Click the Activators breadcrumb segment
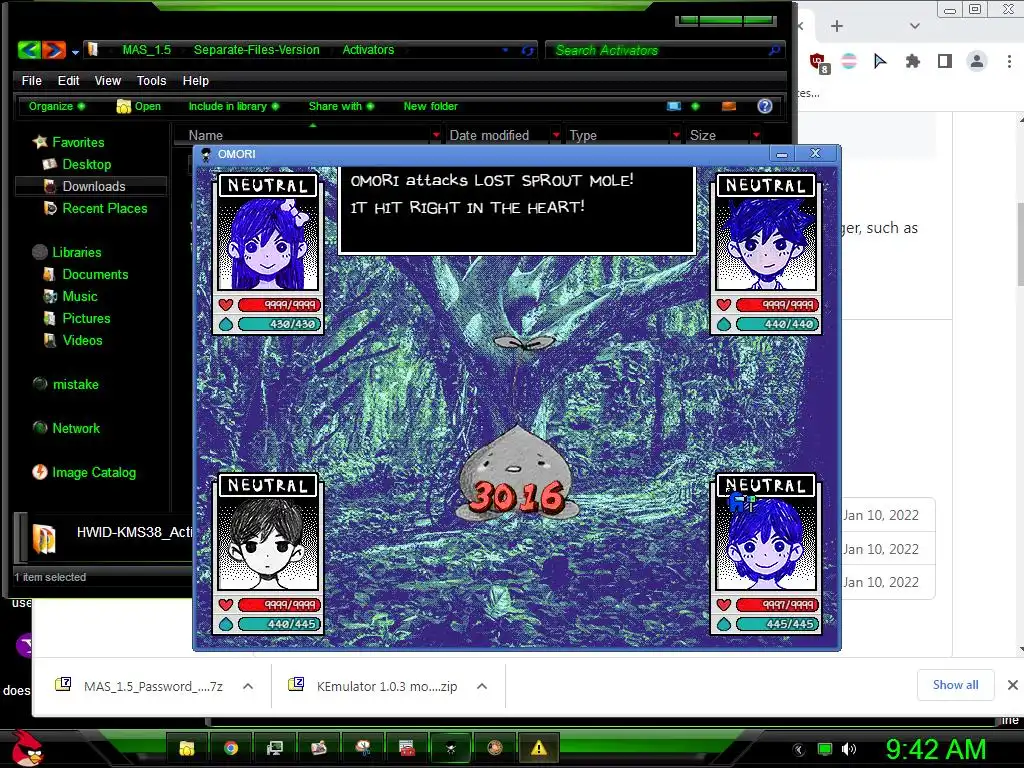The image size is (1024, 768). click(368, 50)
